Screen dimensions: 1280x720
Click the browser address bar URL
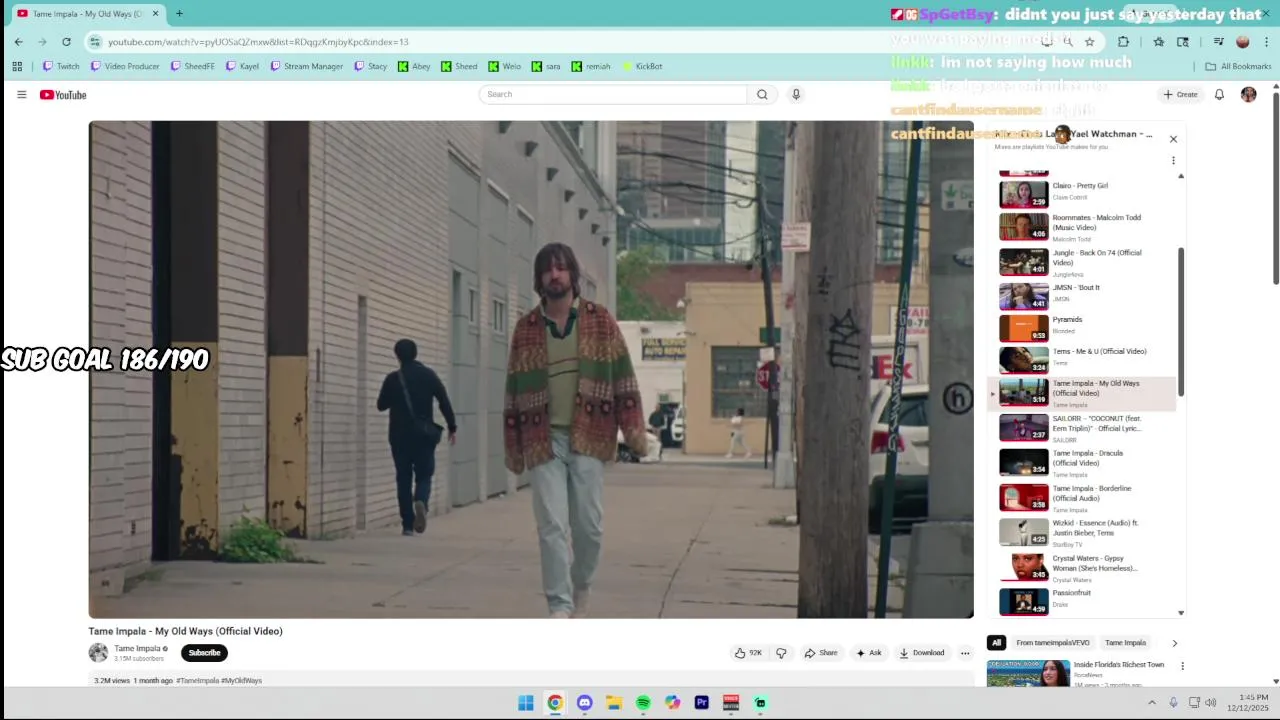258,42
